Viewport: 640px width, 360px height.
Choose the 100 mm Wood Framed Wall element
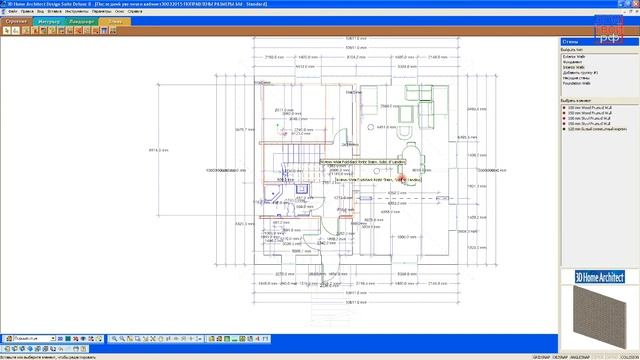click(590, 108)
